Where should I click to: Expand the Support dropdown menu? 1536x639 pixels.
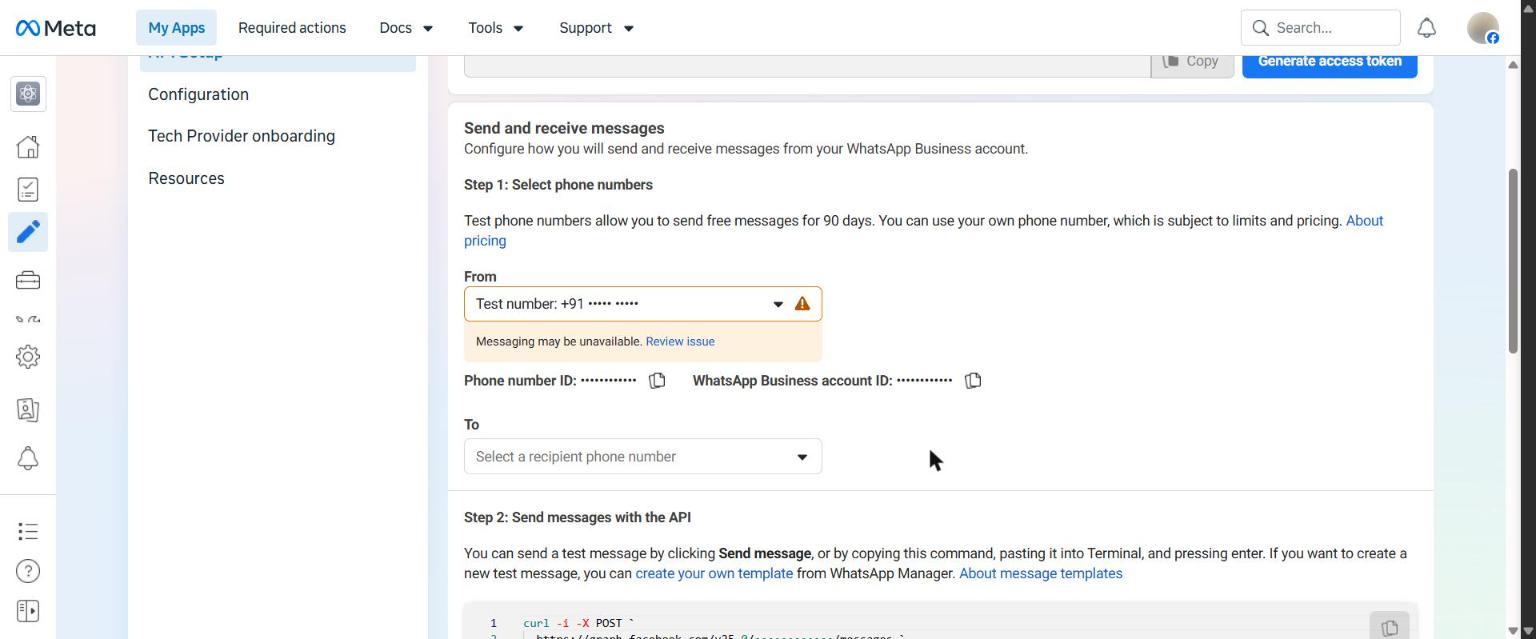click(x=596, y=28)
